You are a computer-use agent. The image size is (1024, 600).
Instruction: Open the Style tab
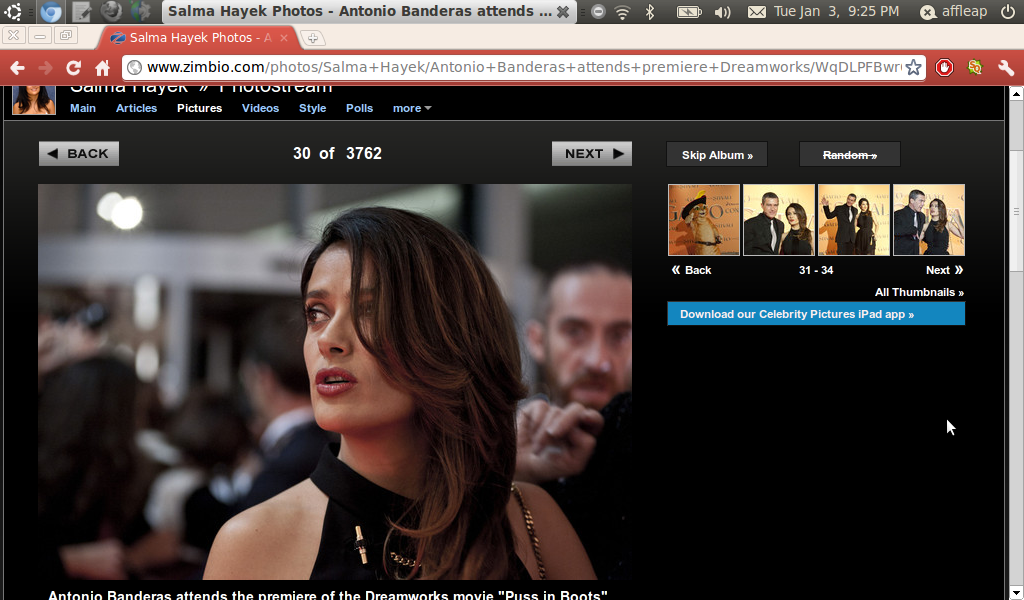pos(313,108)
